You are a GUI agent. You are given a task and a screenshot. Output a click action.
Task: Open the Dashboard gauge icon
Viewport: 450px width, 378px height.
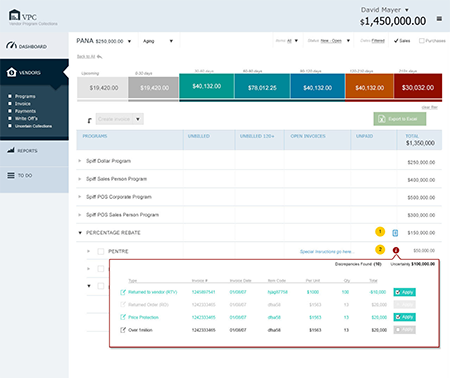click(11, 45)
